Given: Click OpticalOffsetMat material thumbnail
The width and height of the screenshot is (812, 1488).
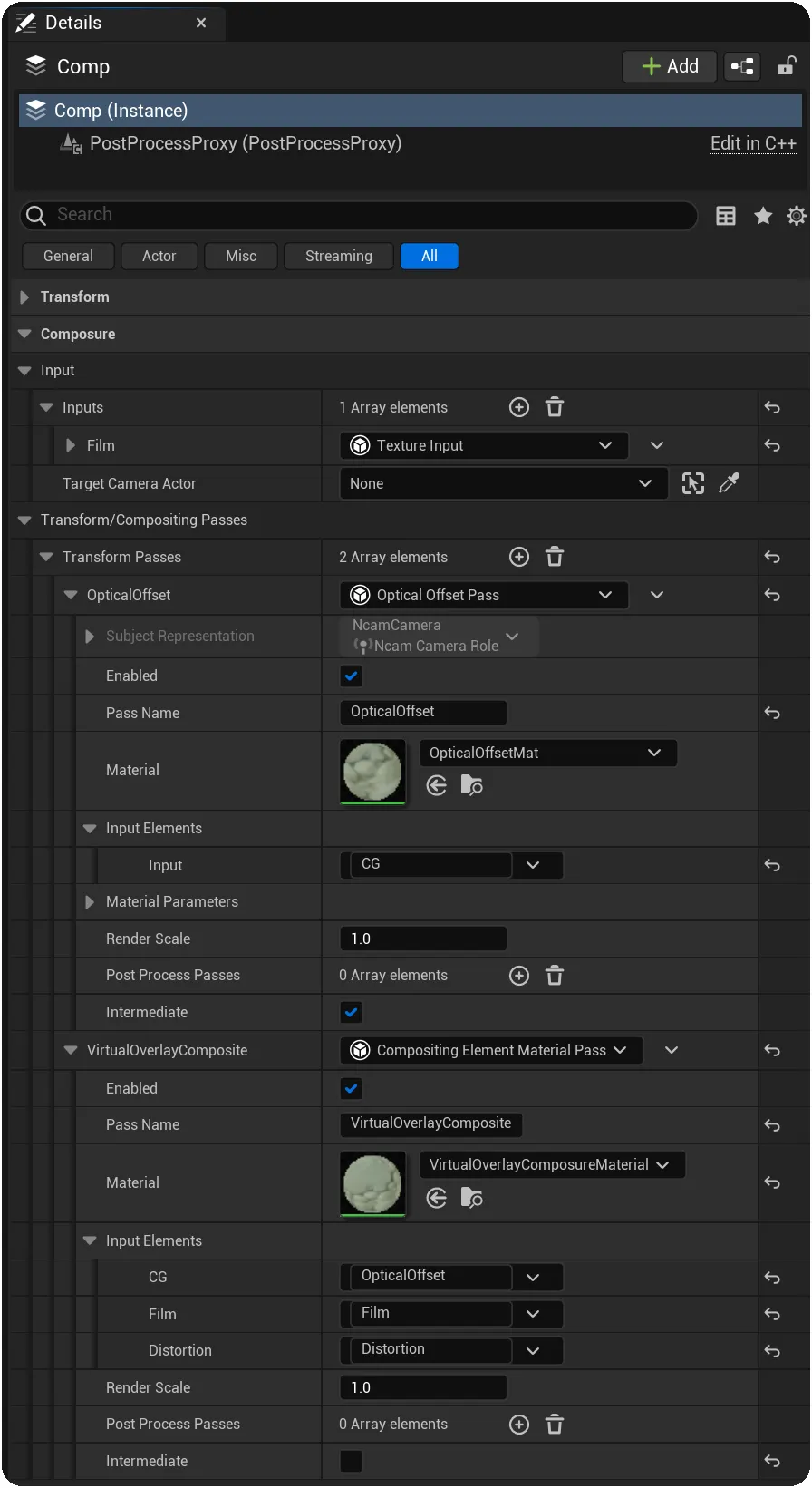Looking at the screenshot, I should pos(372,771).
